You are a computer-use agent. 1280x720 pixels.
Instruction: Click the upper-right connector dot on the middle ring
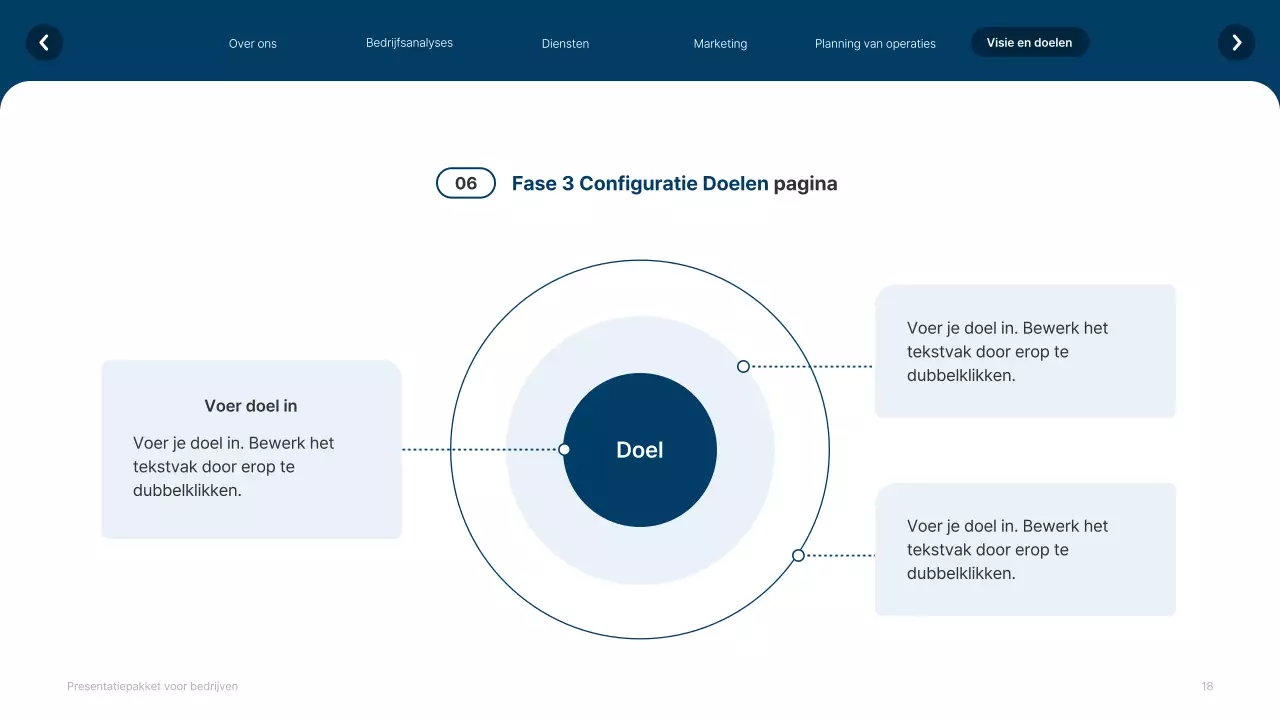(x=743, y=367)
